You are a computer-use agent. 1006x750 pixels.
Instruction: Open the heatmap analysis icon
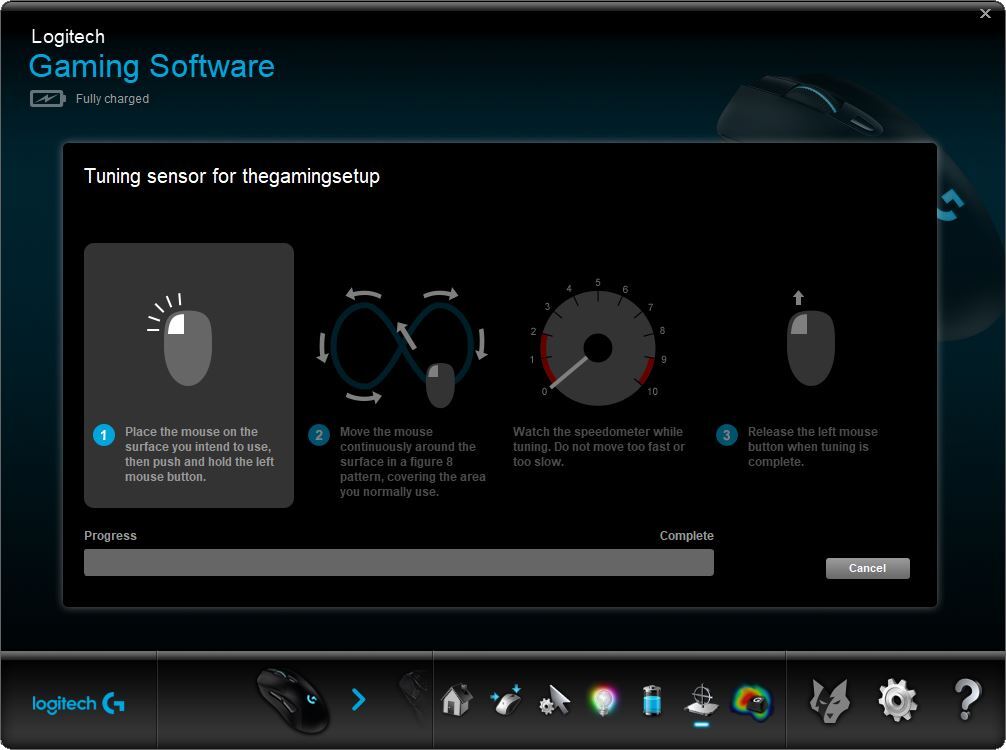point(753,700)
